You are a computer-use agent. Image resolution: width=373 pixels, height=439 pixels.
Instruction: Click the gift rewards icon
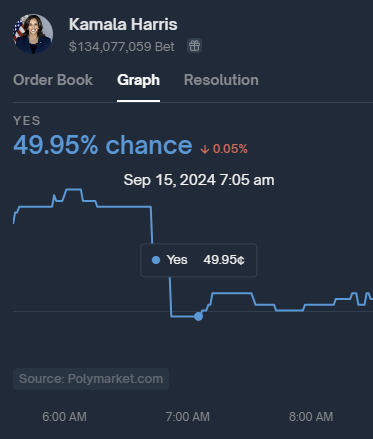pyautogui.click(x=194, y=46)
